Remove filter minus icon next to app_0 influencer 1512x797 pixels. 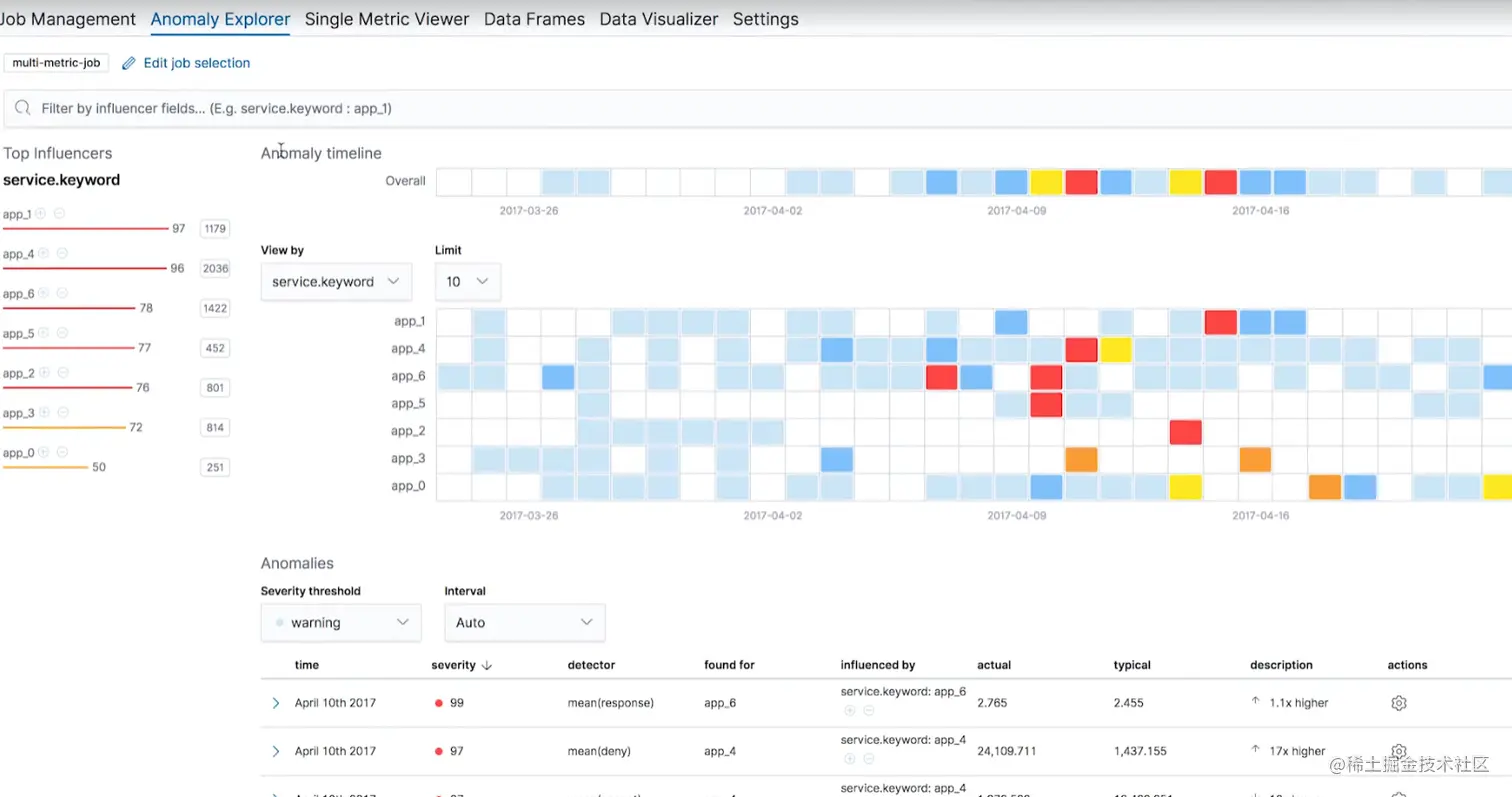[62, 452]
